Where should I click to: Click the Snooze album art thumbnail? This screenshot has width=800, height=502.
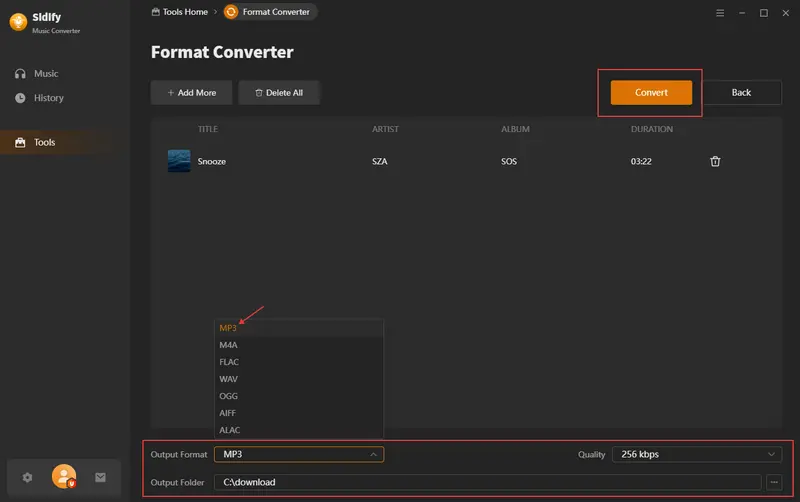coord(179,161)
